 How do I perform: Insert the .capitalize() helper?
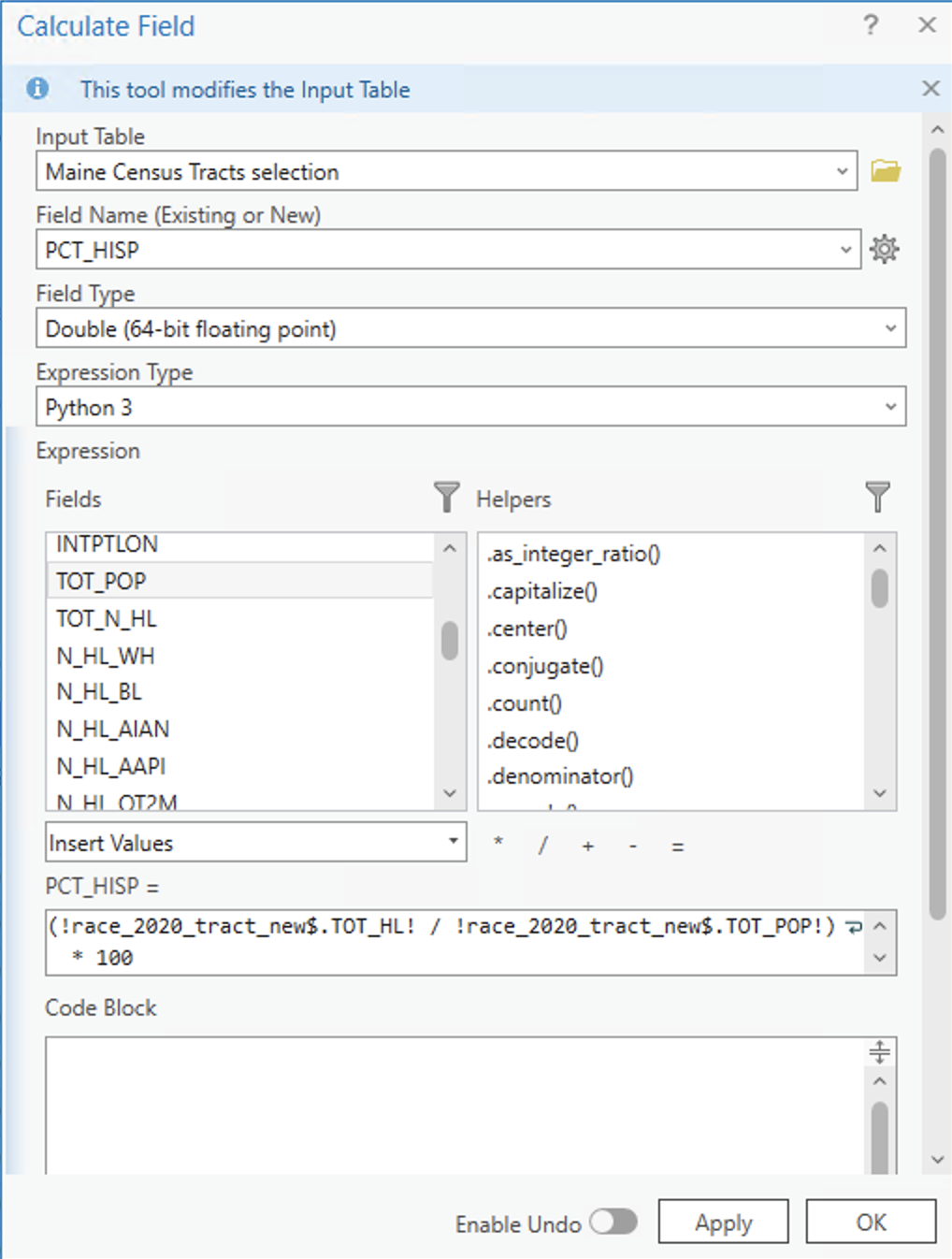pos(541,591)
